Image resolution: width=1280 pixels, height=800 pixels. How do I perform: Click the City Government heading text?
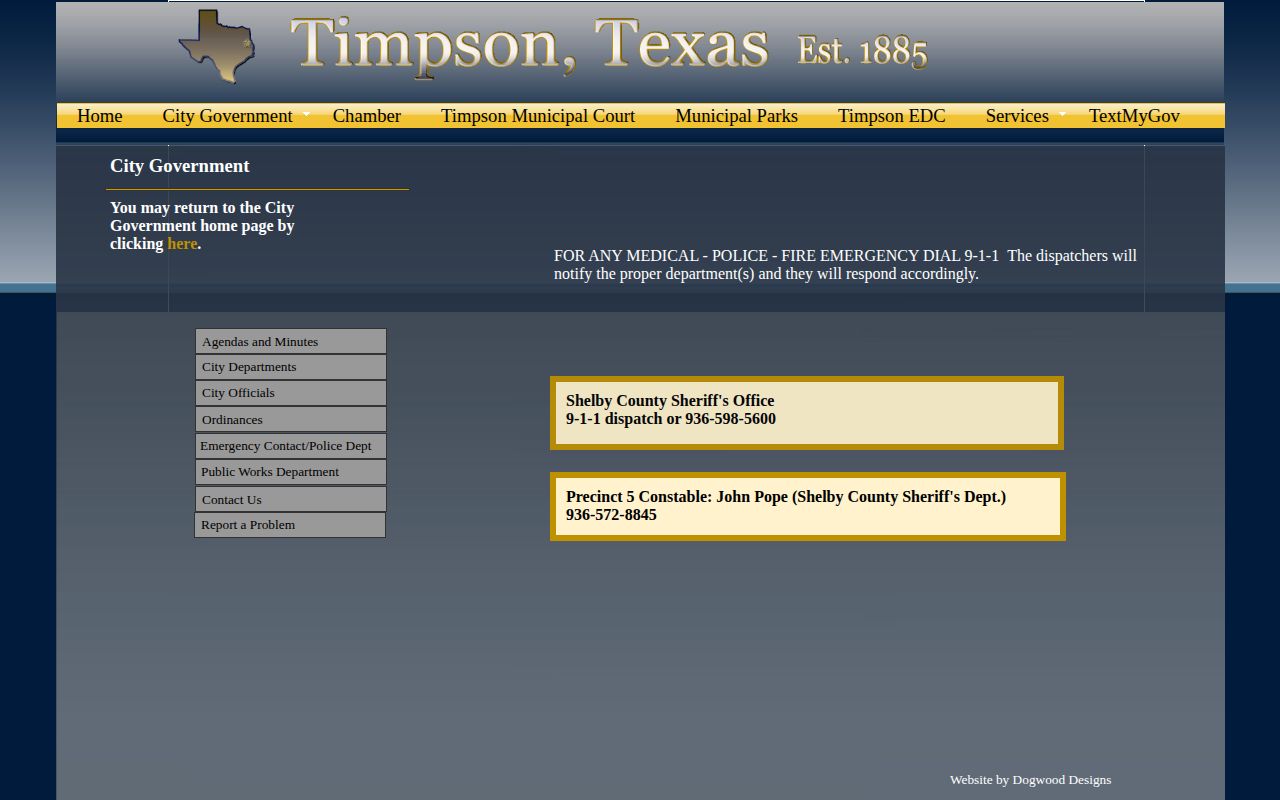coord(180,166)
